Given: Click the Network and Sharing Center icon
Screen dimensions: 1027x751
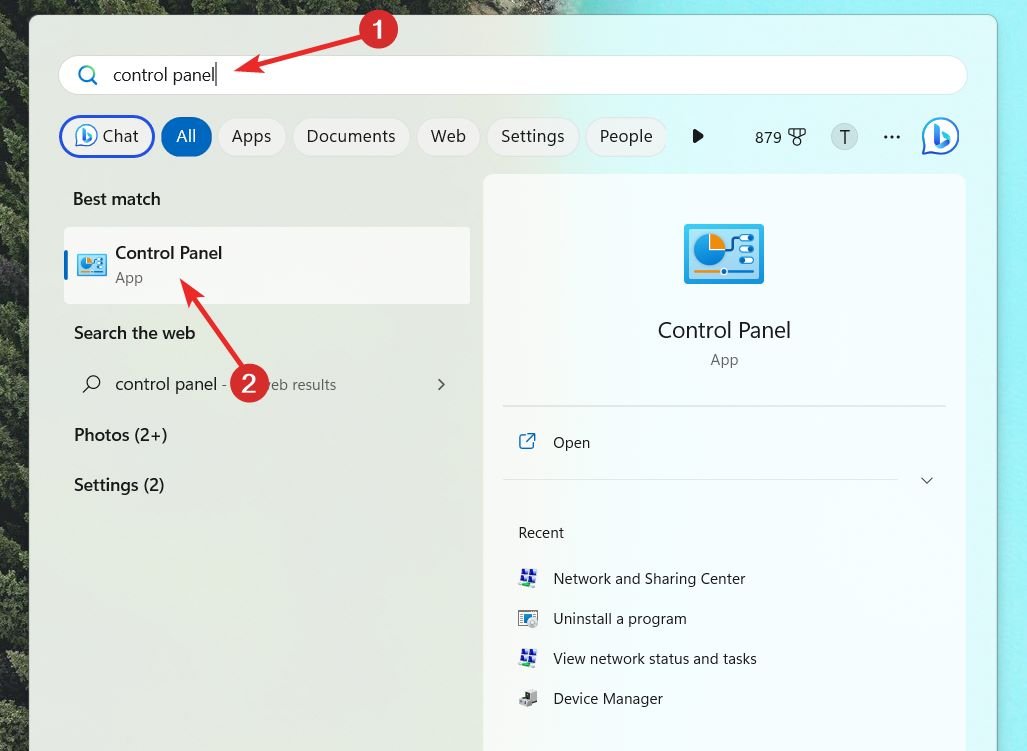Looking at the screenshot, I should click(528, 578).
